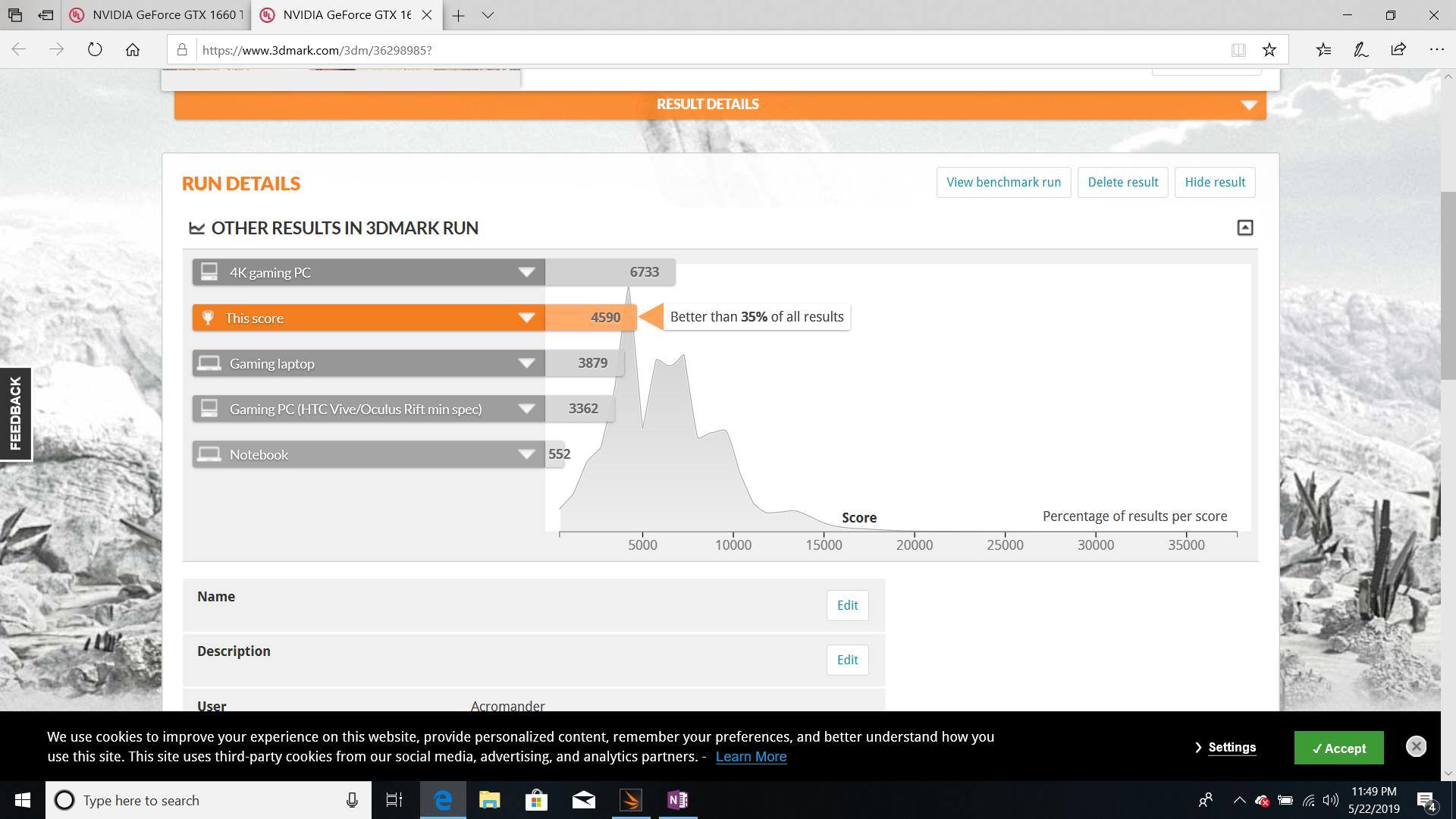
Task: Click the home icon in the toolbar
Action: click(x=133, y=50)
